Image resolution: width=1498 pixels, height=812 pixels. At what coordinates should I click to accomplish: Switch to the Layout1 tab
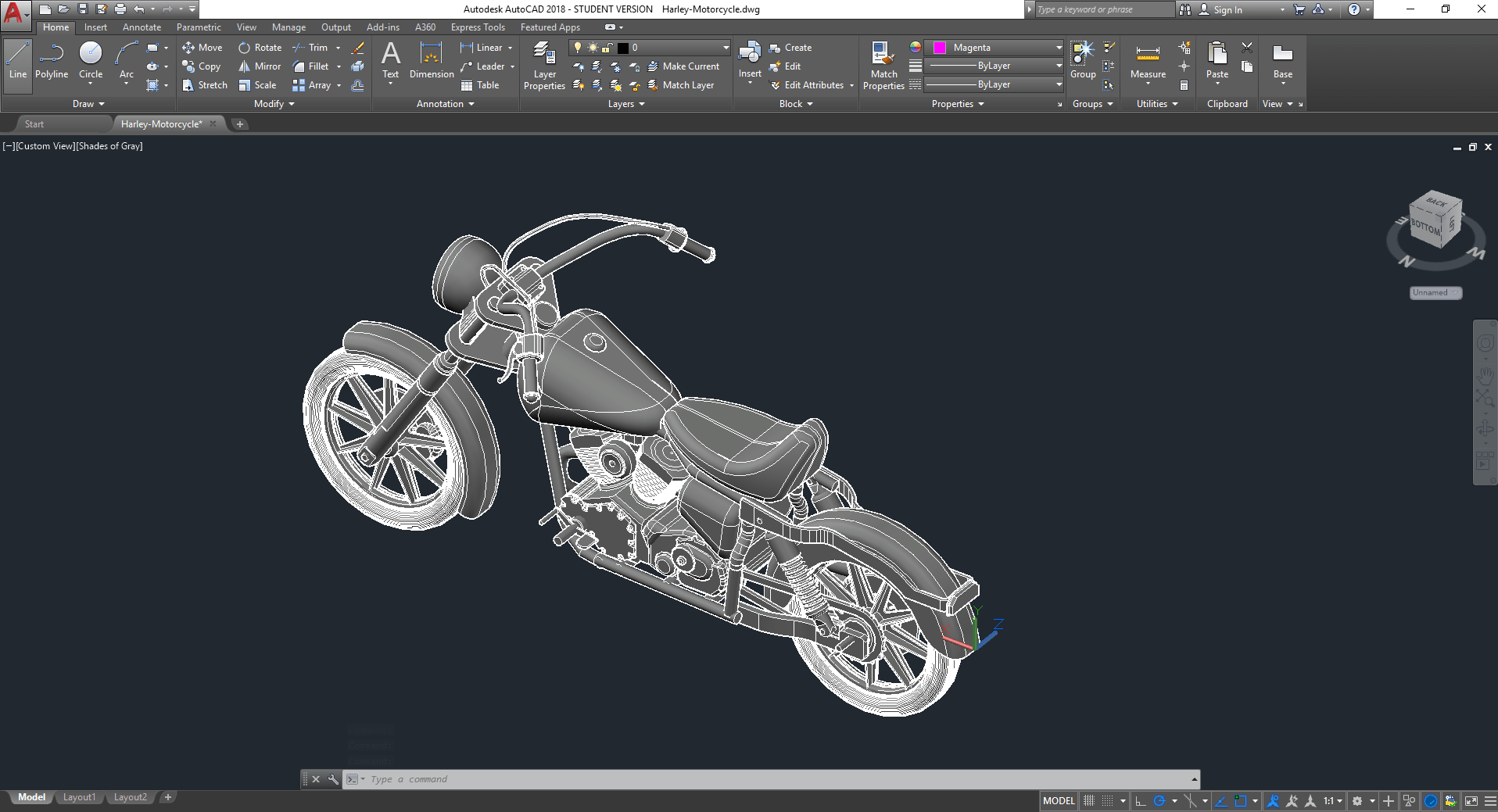point(79,796)
